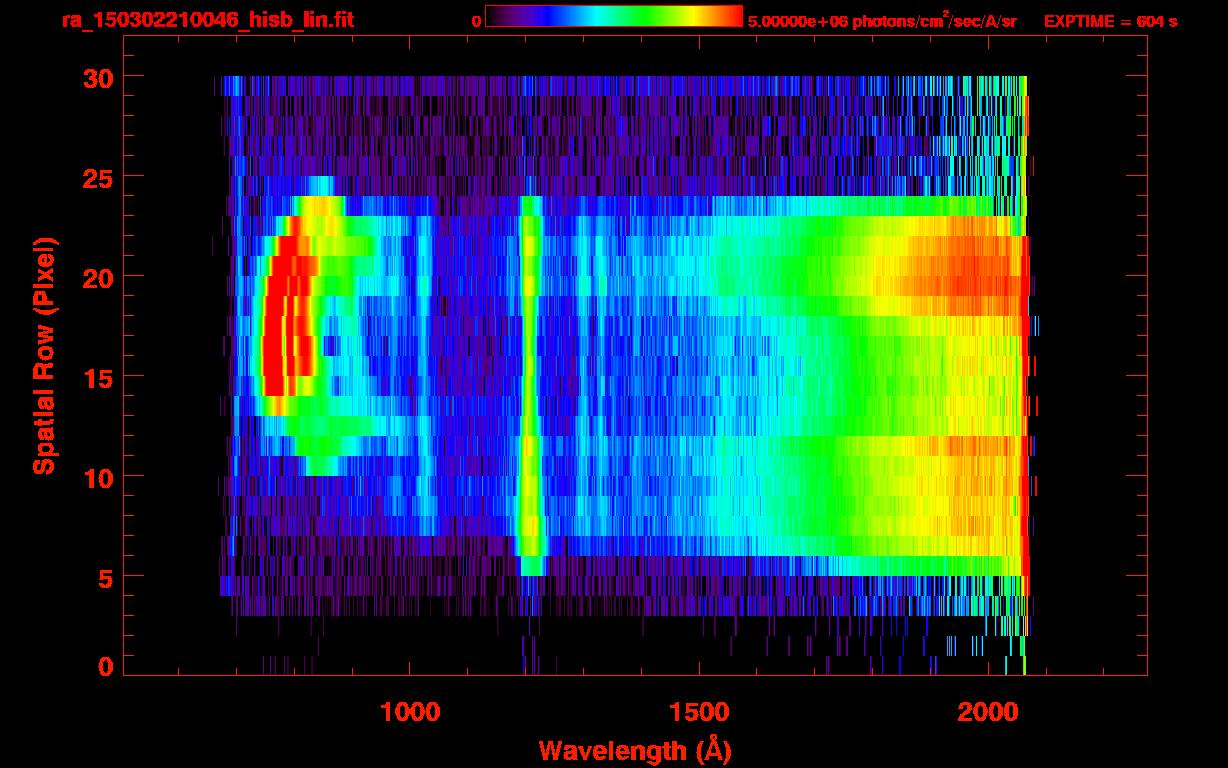Click the x-axis tick label 2000

988,712
